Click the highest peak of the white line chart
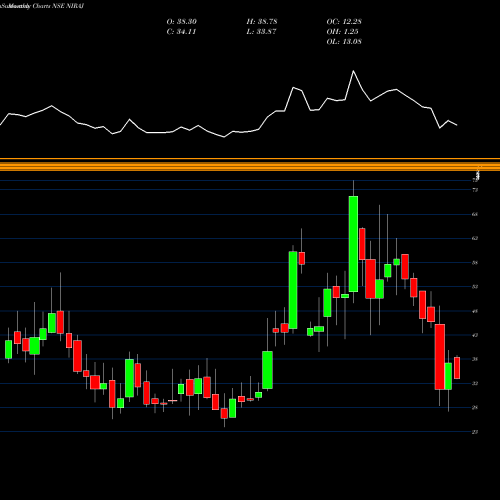 (353, 71)
